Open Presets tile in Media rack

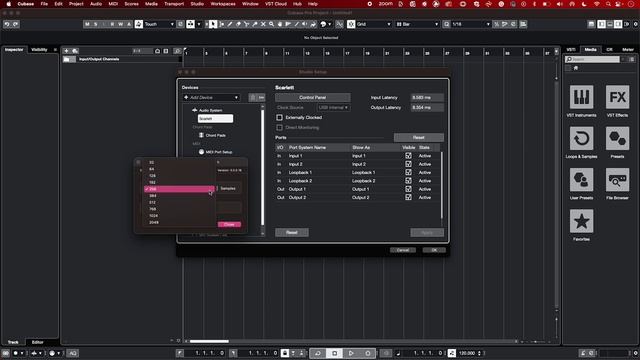[617, 138]
